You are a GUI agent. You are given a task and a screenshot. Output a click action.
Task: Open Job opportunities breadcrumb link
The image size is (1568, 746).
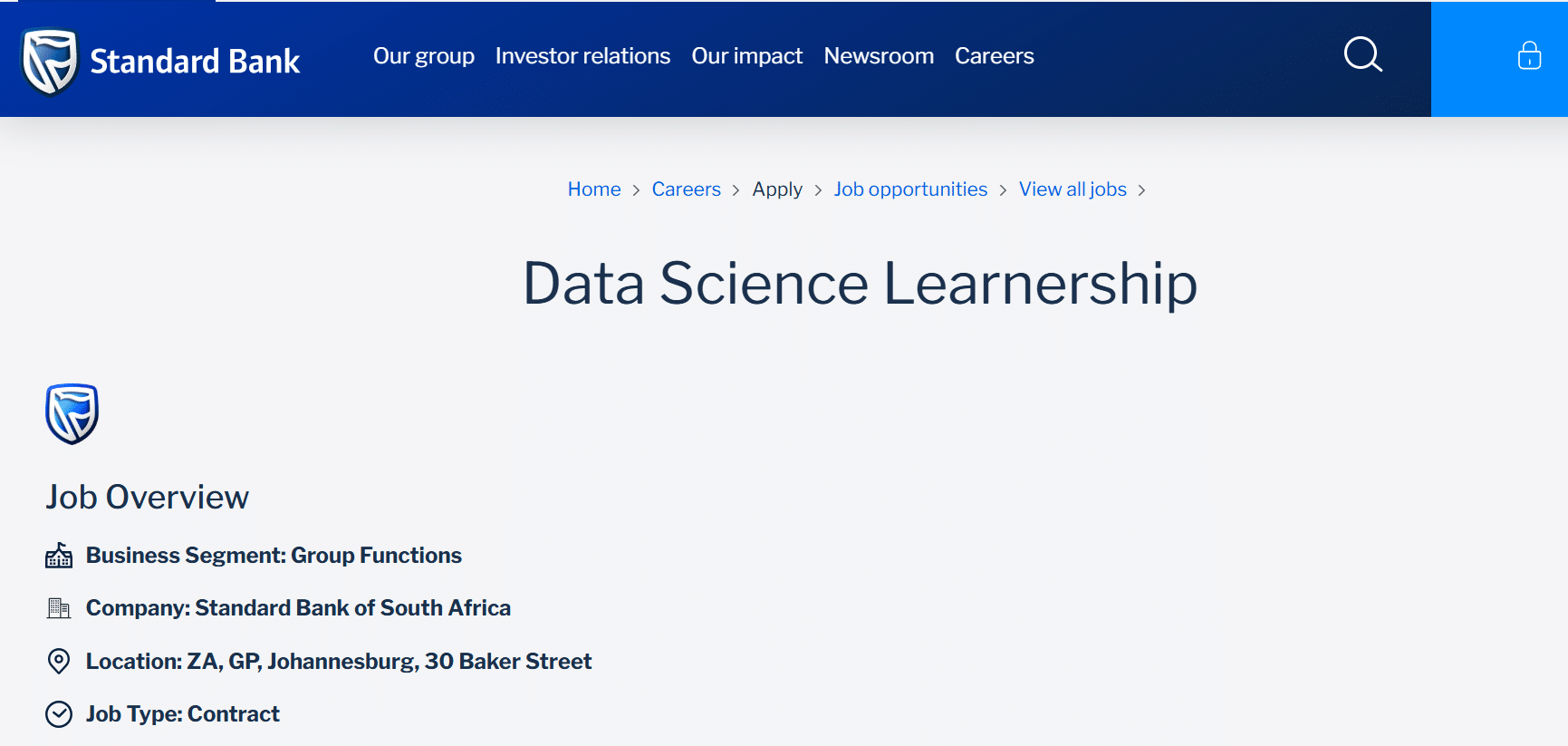point(910,189)
